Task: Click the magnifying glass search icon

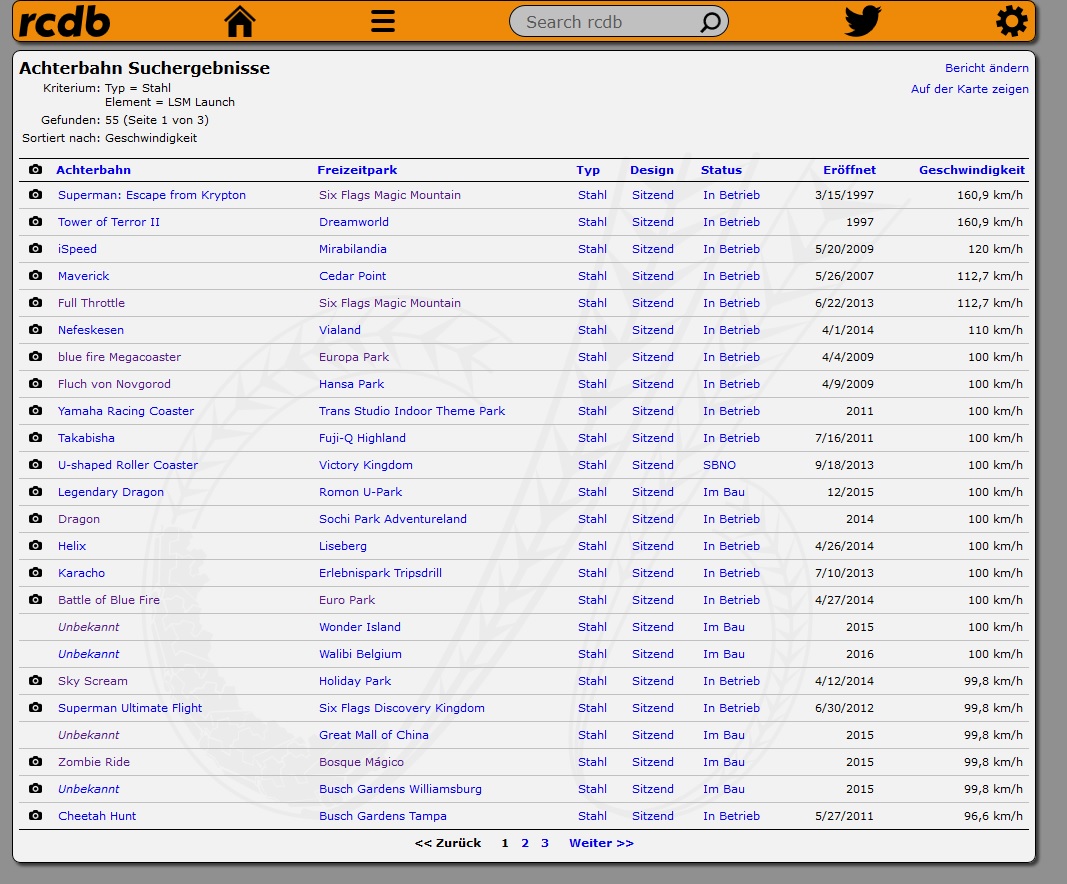Action: [710, 22]
